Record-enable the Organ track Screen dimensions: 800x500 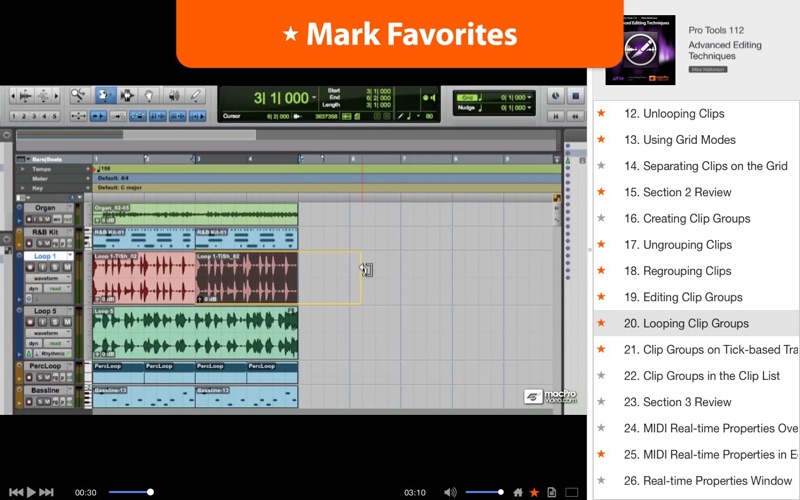29,219
